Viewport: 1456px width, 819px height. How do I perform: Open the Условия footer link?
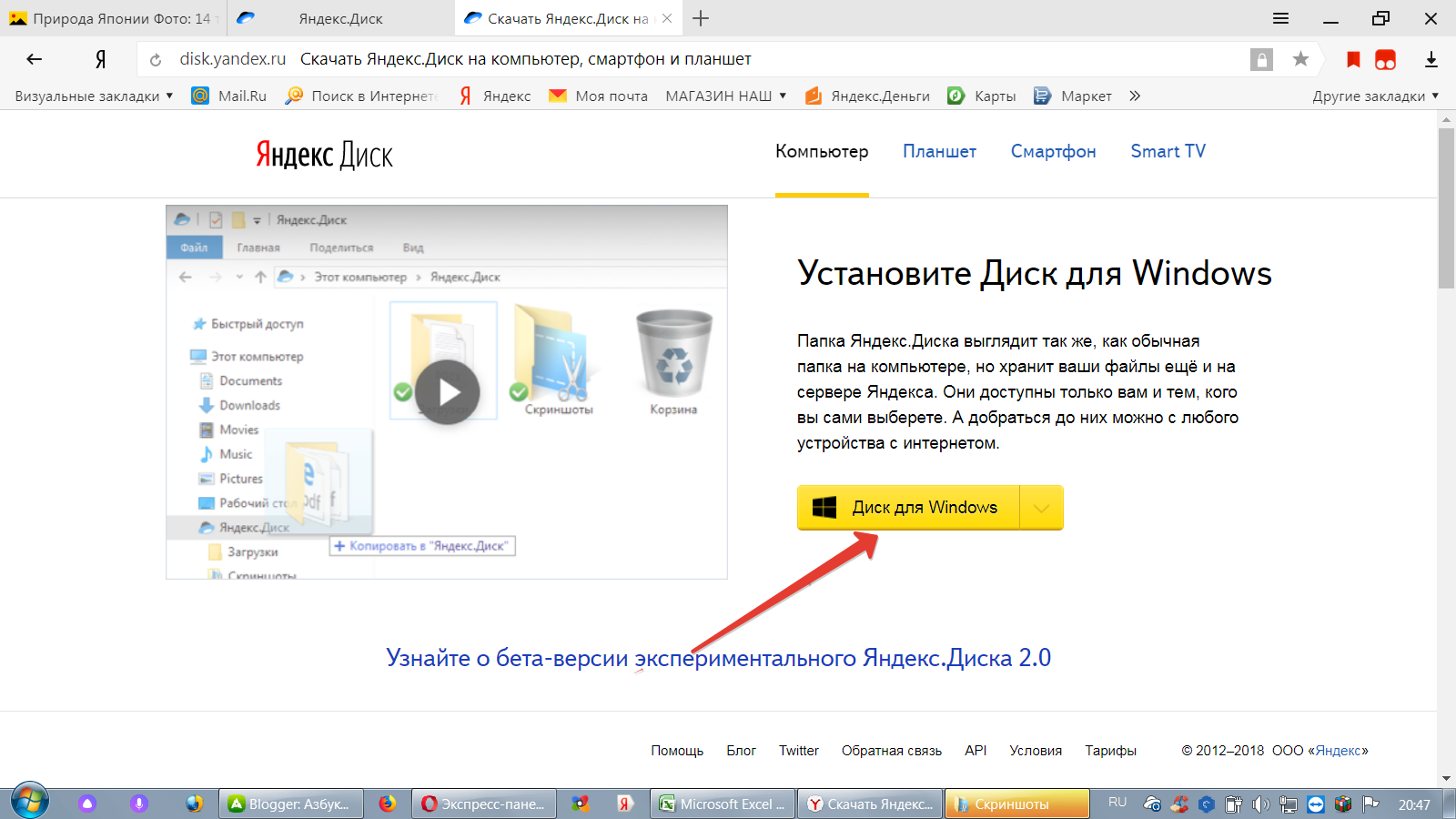click(1036, 751)
